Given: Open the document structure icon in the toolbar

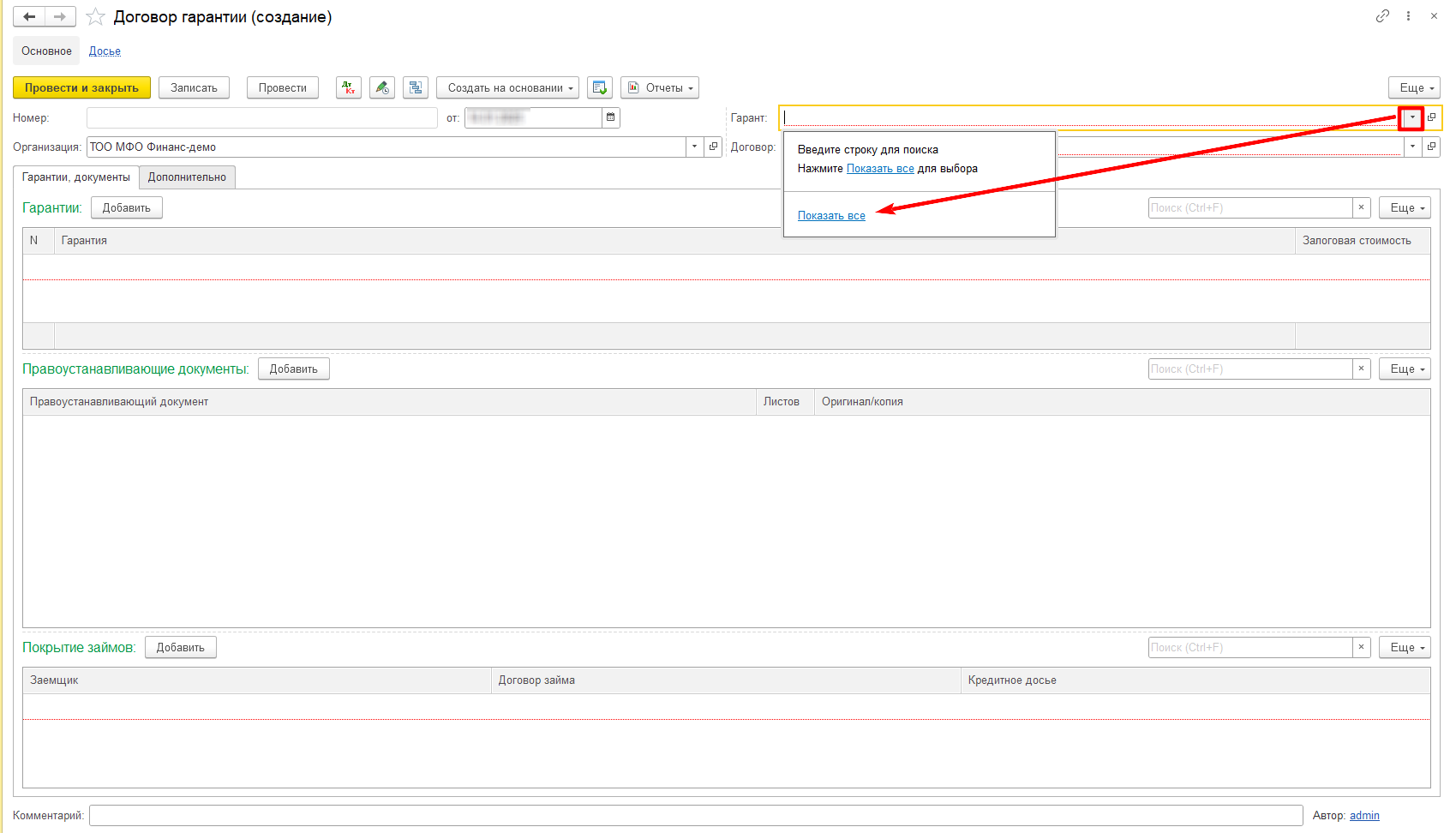Looking at the screenshot, I should pyautogui.click(x=416, y=87).
